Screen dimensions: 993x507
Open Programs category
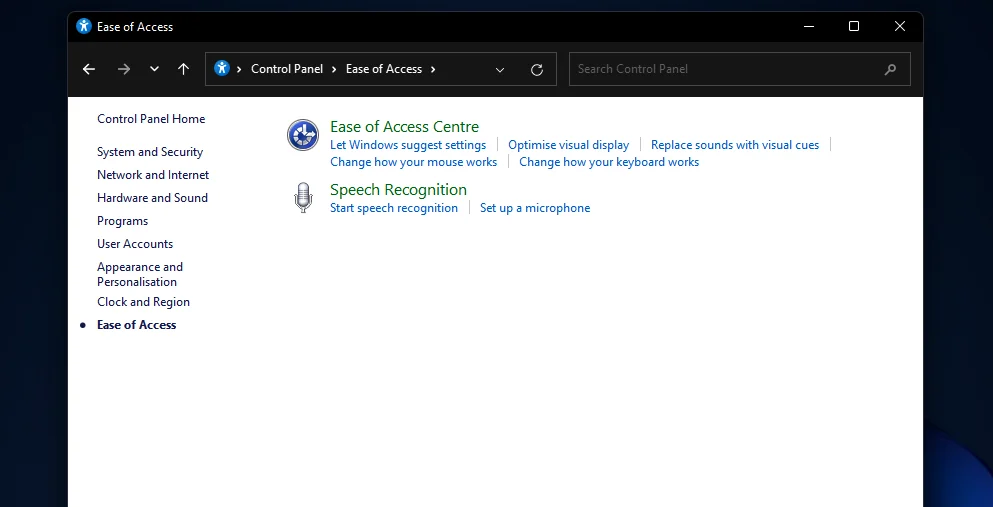pos(122,221)
